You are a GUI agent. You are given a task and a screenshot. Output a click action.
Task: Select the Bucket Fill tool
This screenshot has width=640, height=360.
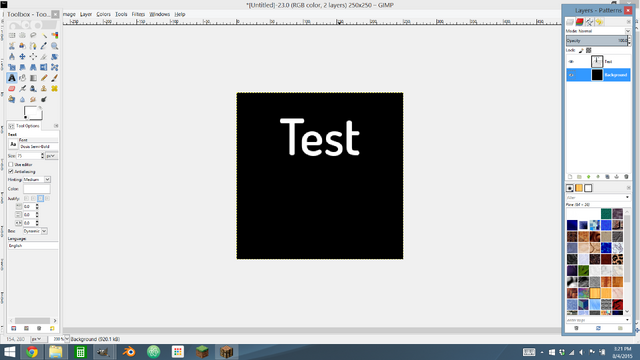click(22, 78)
